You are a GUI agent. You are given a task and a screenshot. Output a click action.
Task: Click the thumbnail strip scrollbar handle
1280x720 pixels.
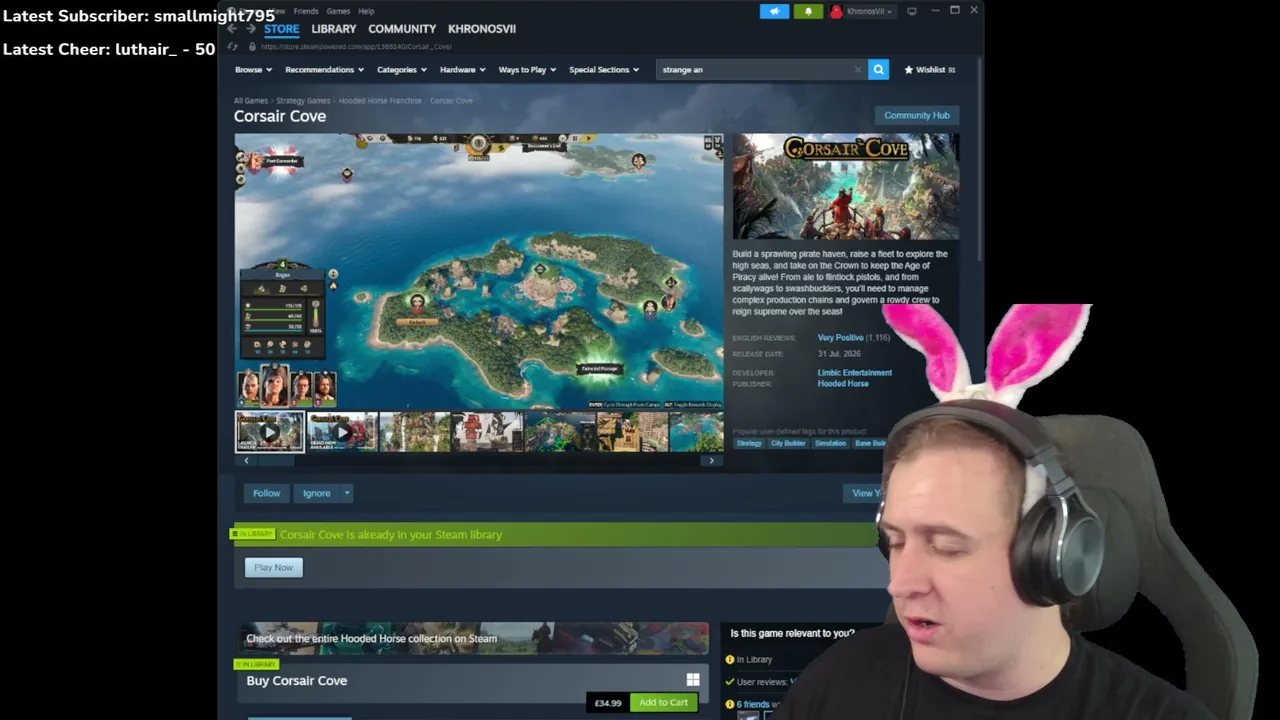click(276, 461)
